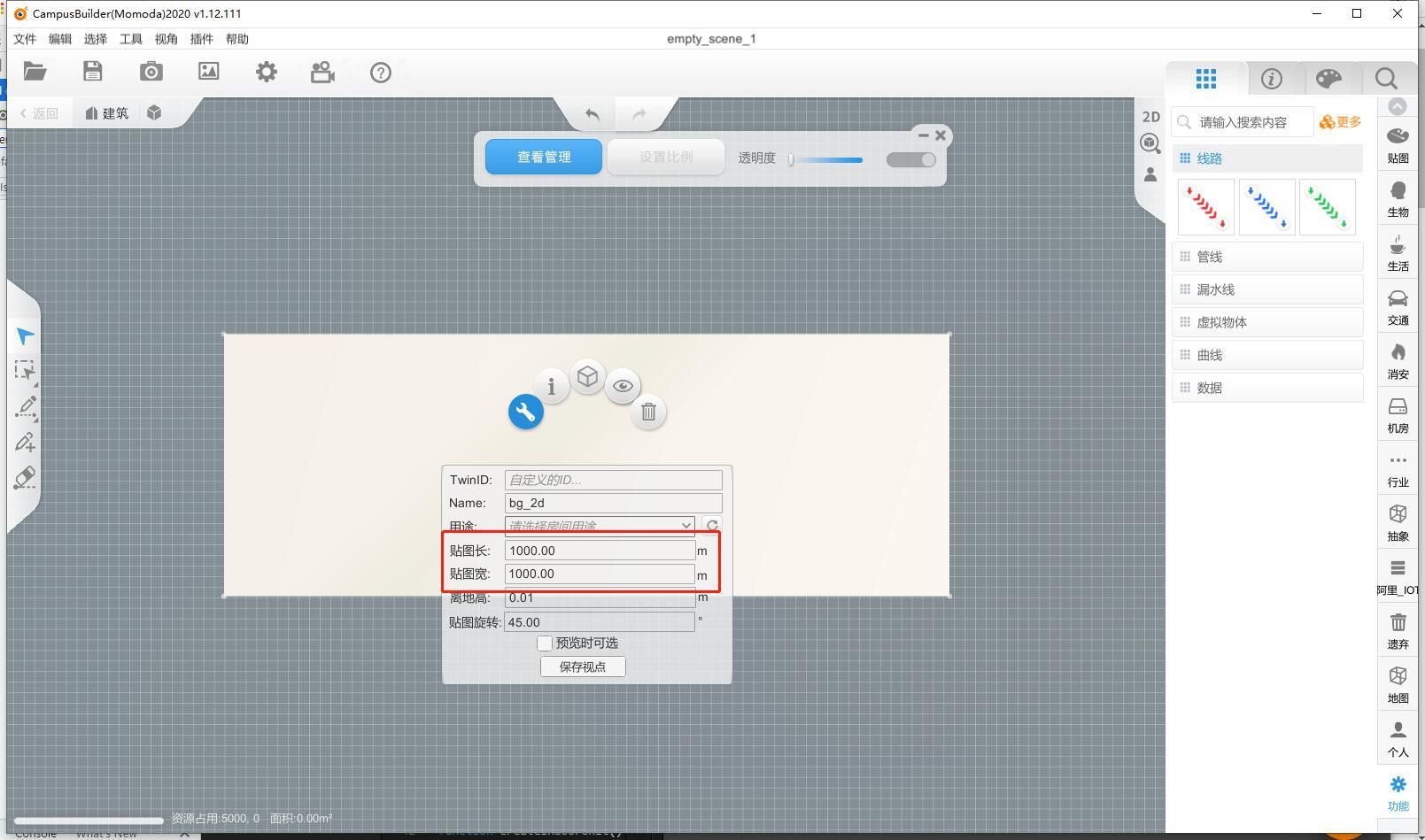This screenshot has height=840, width=1425.
Task: Switch to person view mode icon
Action: click(1150, 174)
